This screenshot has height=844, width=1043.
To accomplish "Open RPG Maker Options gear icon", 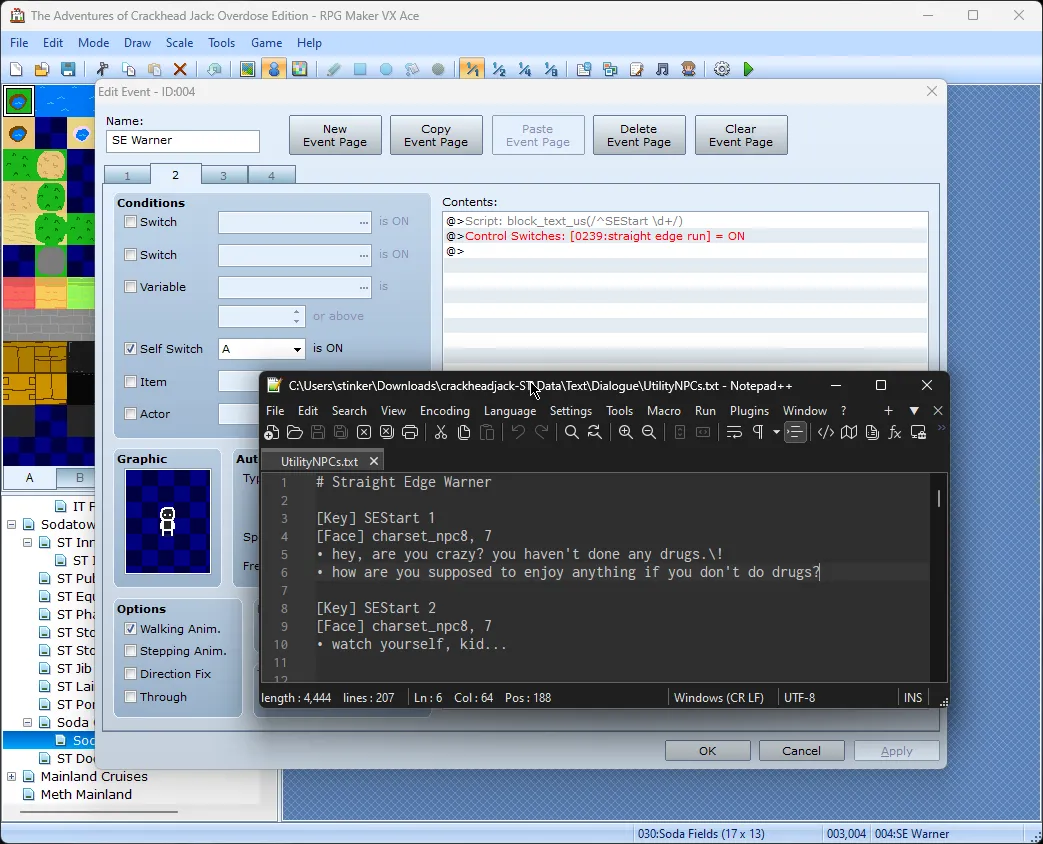I will pyautogui.click(x=722, y=69).
